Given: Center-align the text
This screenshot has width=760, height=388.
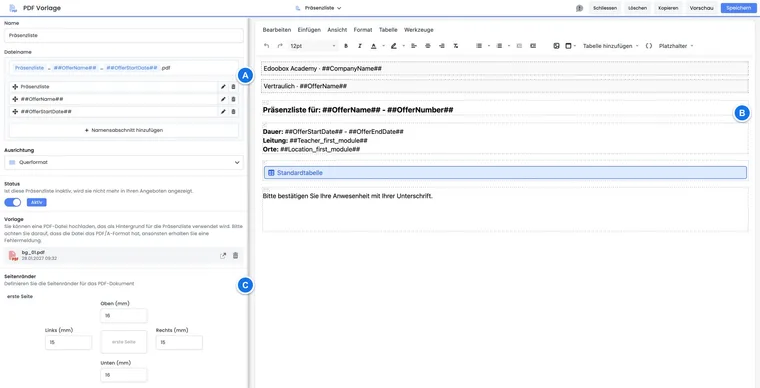Looking at the screenshot, I should coord(428,46).
